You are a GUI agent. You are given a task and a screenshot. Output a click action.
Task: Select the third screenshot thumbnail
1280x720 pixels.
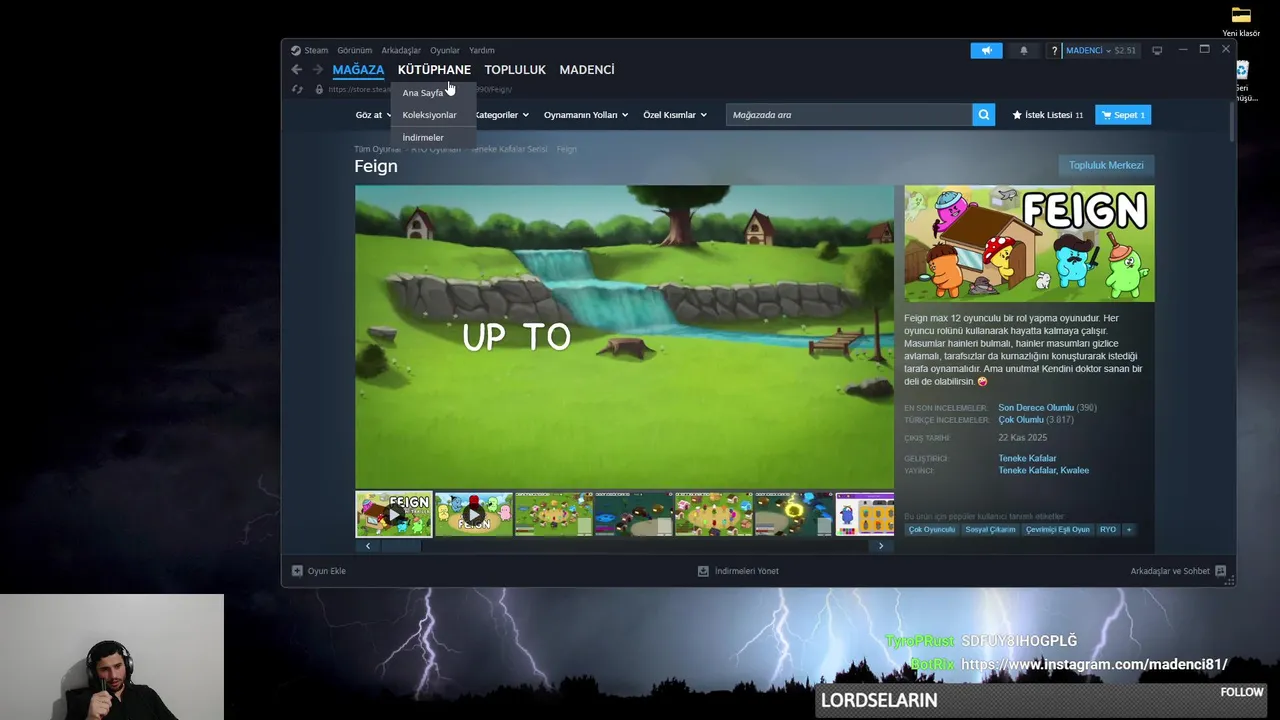point(553,514)
